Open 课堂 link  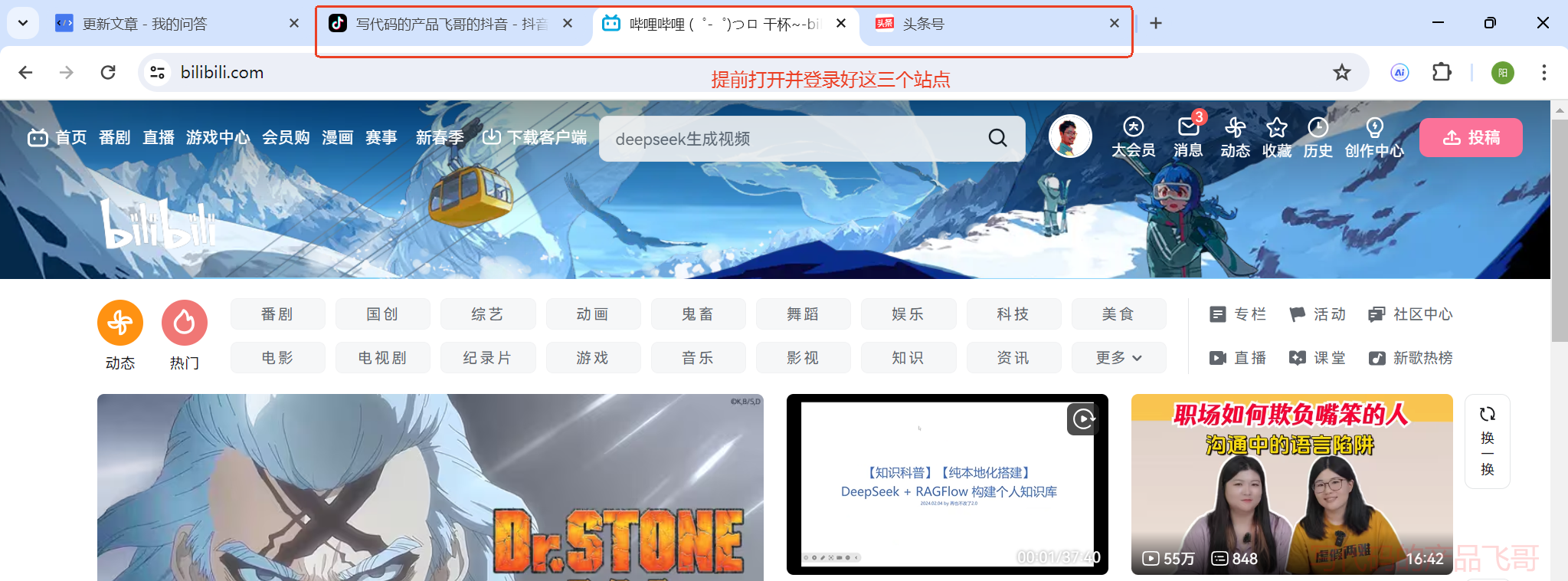(1318, 358)
